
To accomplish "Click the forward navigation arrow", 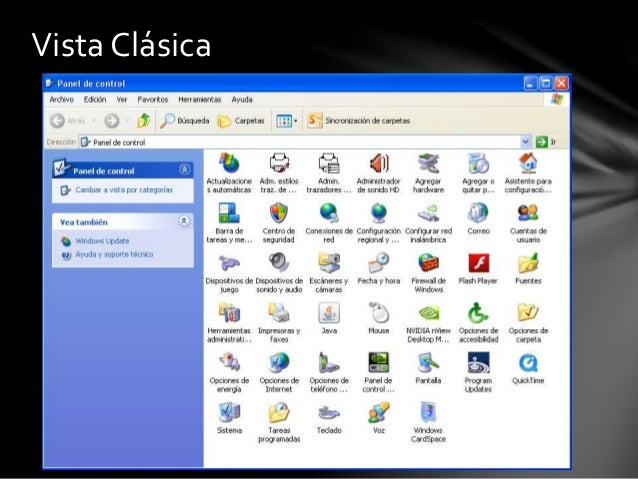I will [x=112, y=120].
